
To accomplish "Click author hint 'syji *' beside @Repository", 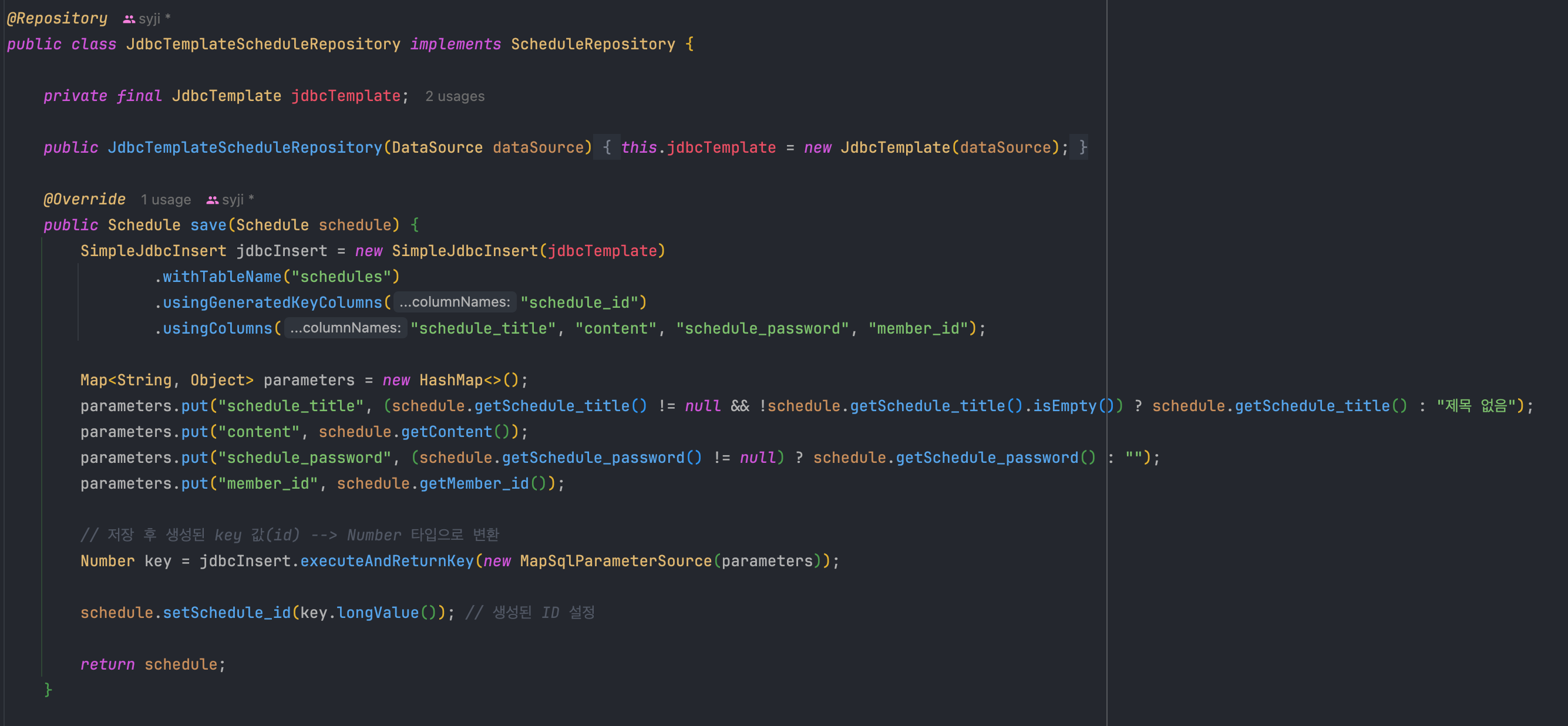I will tap(154, 19).
